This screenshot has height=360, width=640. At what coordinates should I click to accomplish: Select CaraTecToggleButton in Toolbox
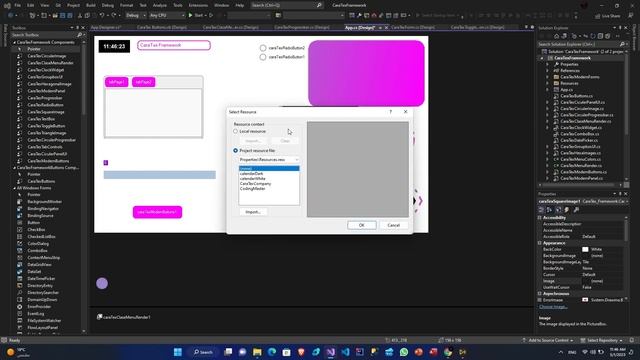46,126
